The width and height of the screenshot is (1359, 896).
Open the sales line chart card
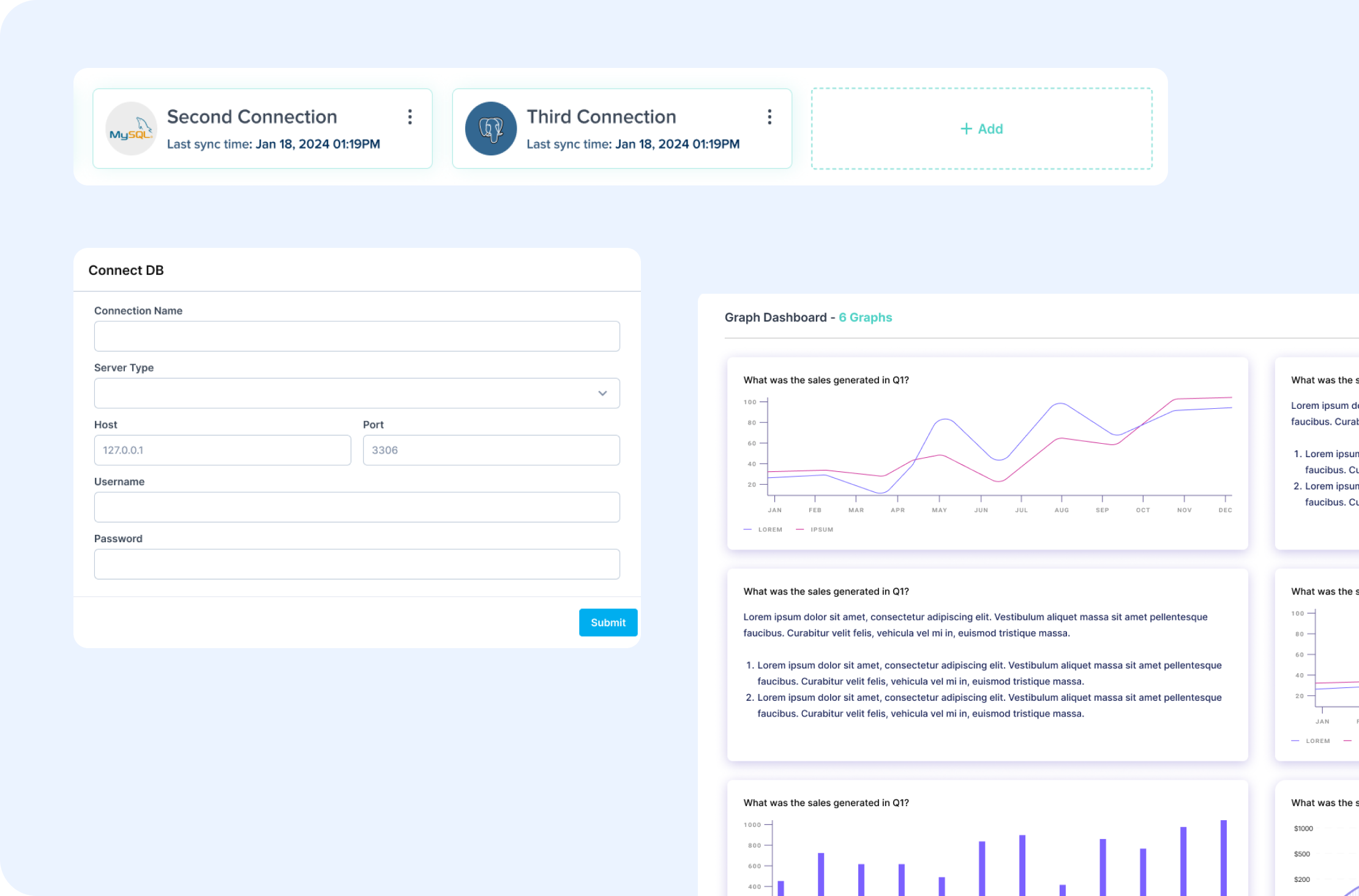click(x=987, y=453)
